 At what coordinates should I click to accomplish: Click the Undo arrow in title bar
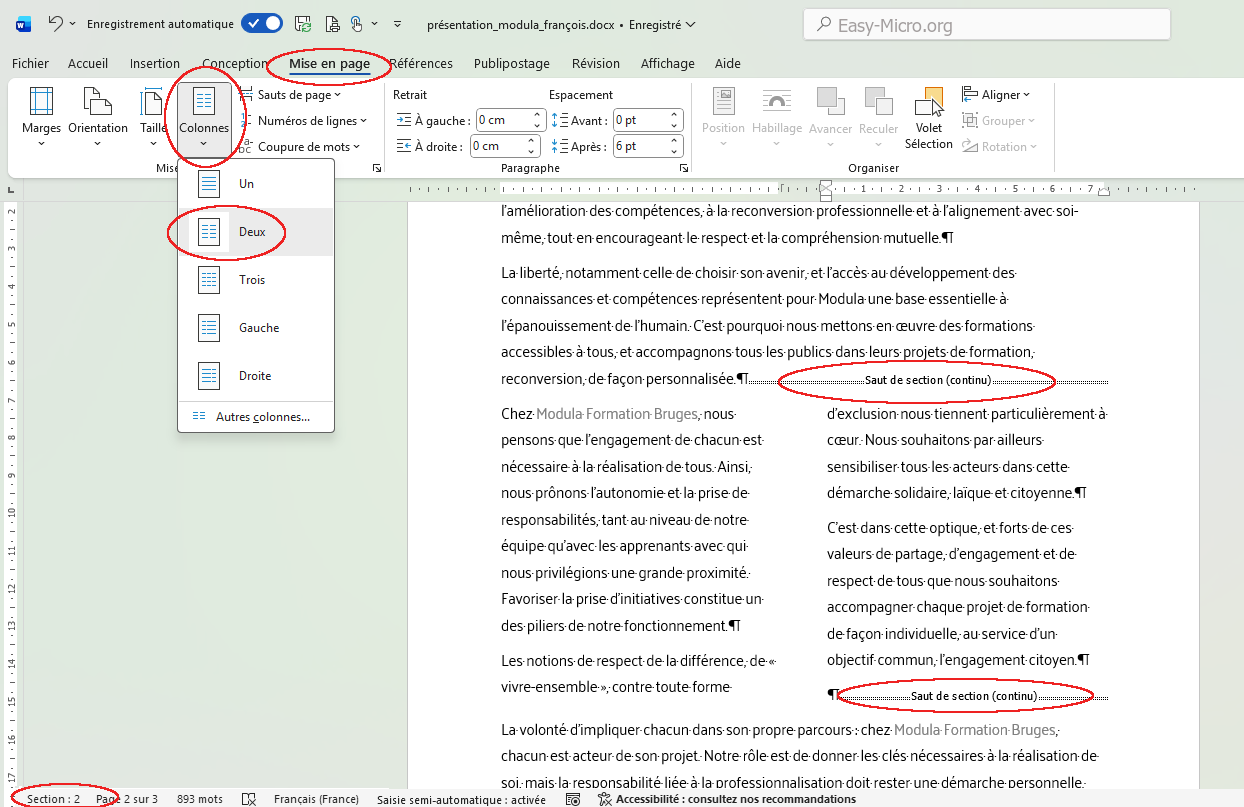56,24
